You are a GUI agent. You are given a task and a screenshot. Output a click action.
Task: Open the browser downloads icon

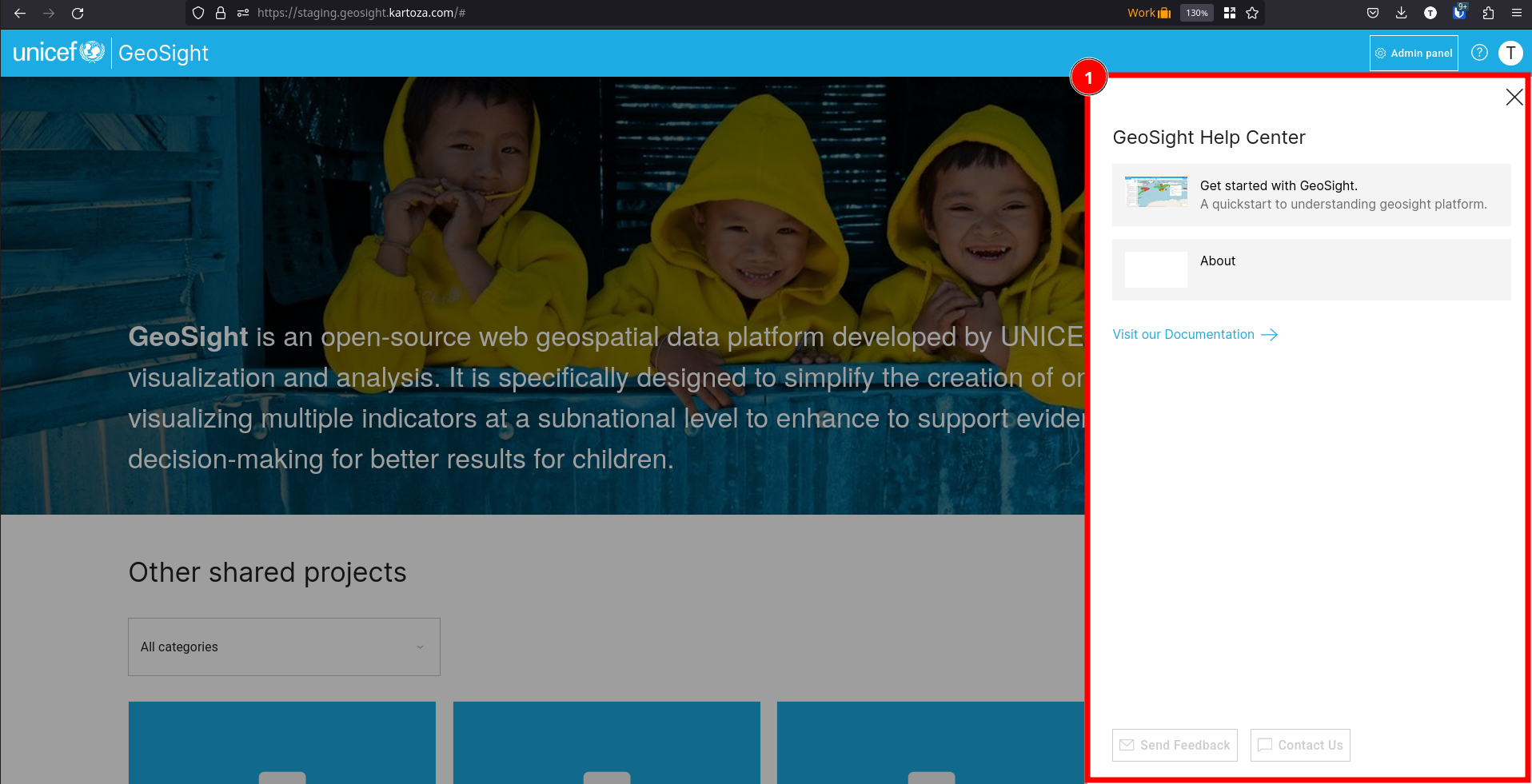point(1402,13)
